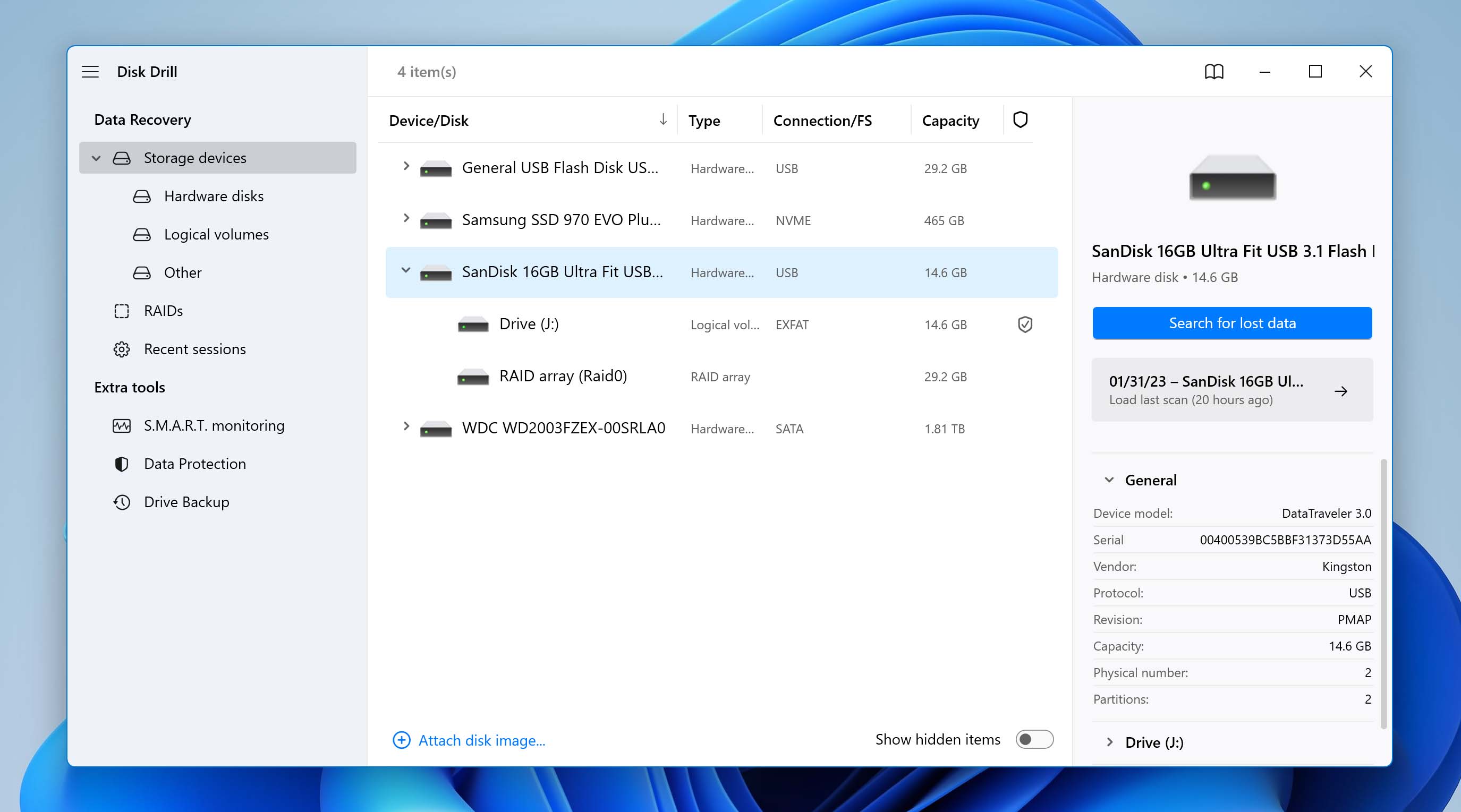Image resolution: width=1461 pixels, height=812 pixels.
Task: Expand the Drive J details panel
Action: coord(1110,742)
